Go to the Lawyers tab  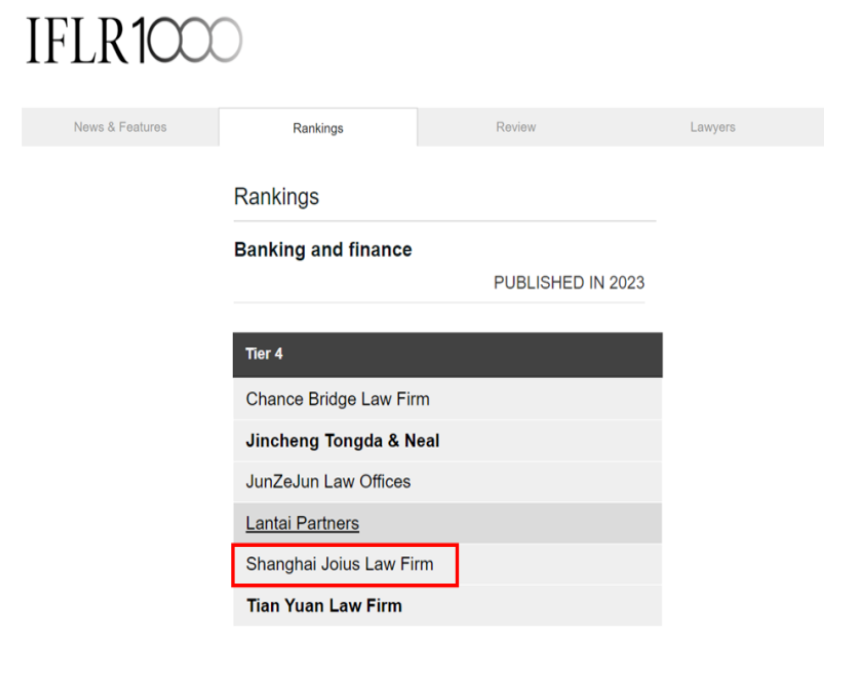pos(712,127)
